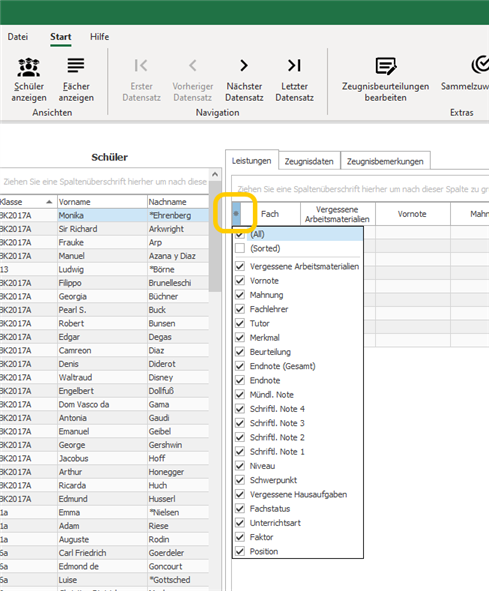Select student Frauke Arp

click(104, 242)
